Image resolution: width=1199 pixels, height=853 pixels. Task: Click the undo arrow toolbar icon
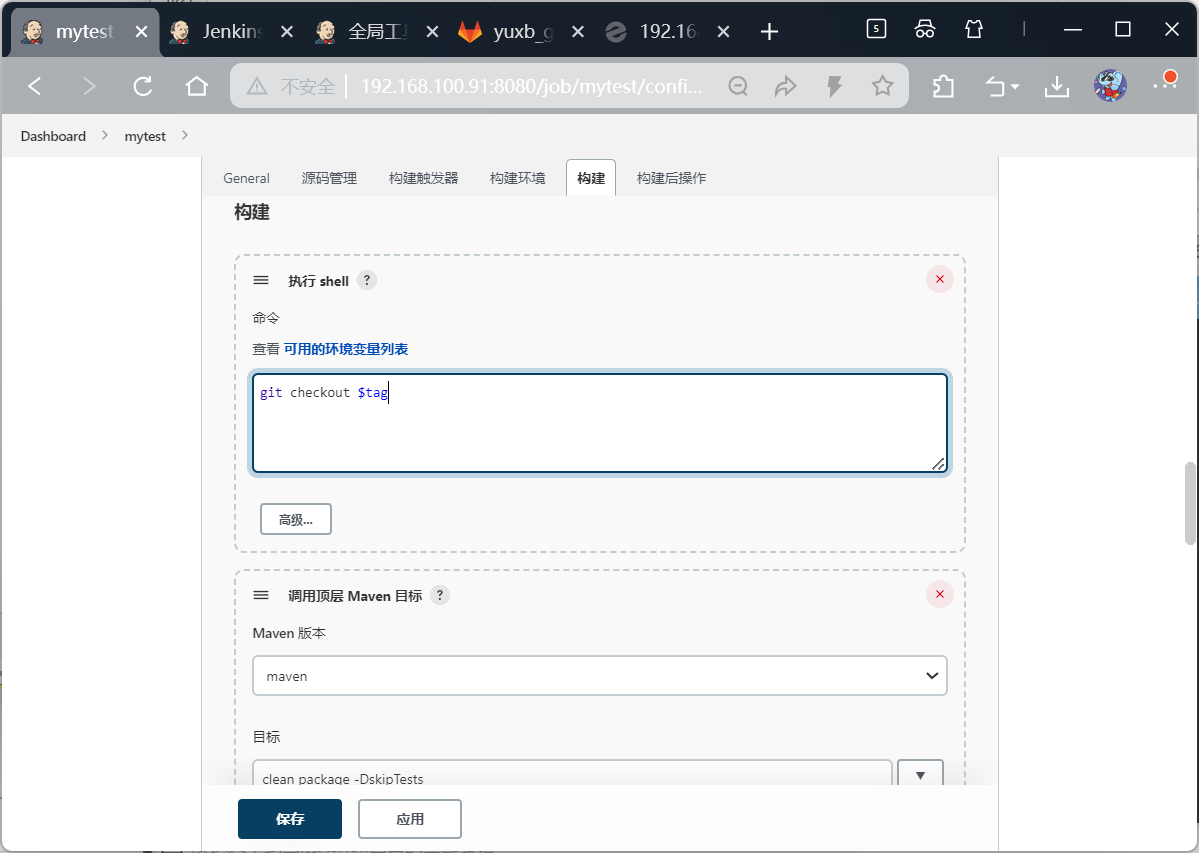994,86
